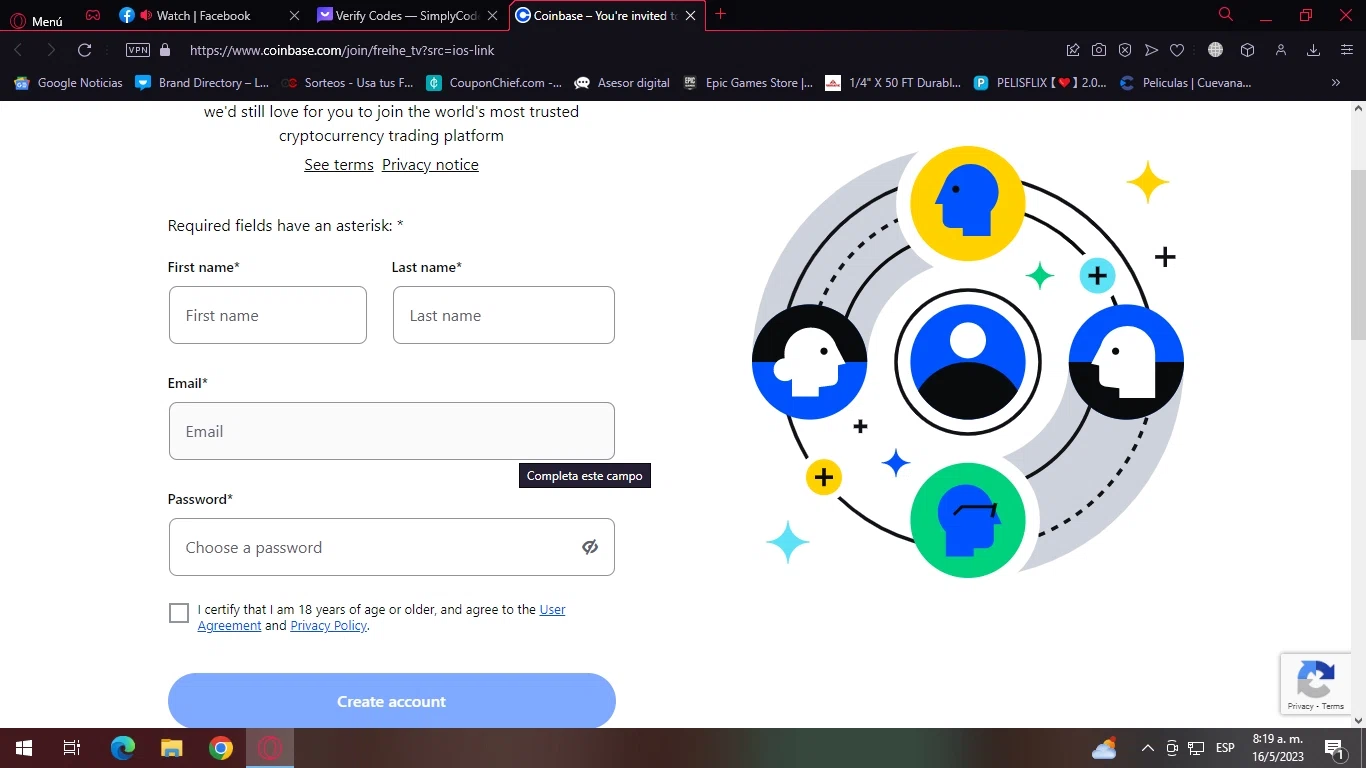The image size is (1366, 768).
Task: Open Epic Games Store bookmark
Action: [x=748, y=83]
